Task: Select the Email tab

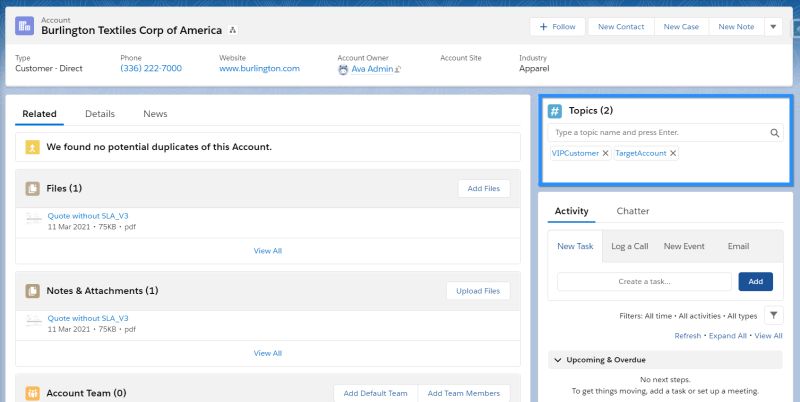Action: [x=738, y=246]
